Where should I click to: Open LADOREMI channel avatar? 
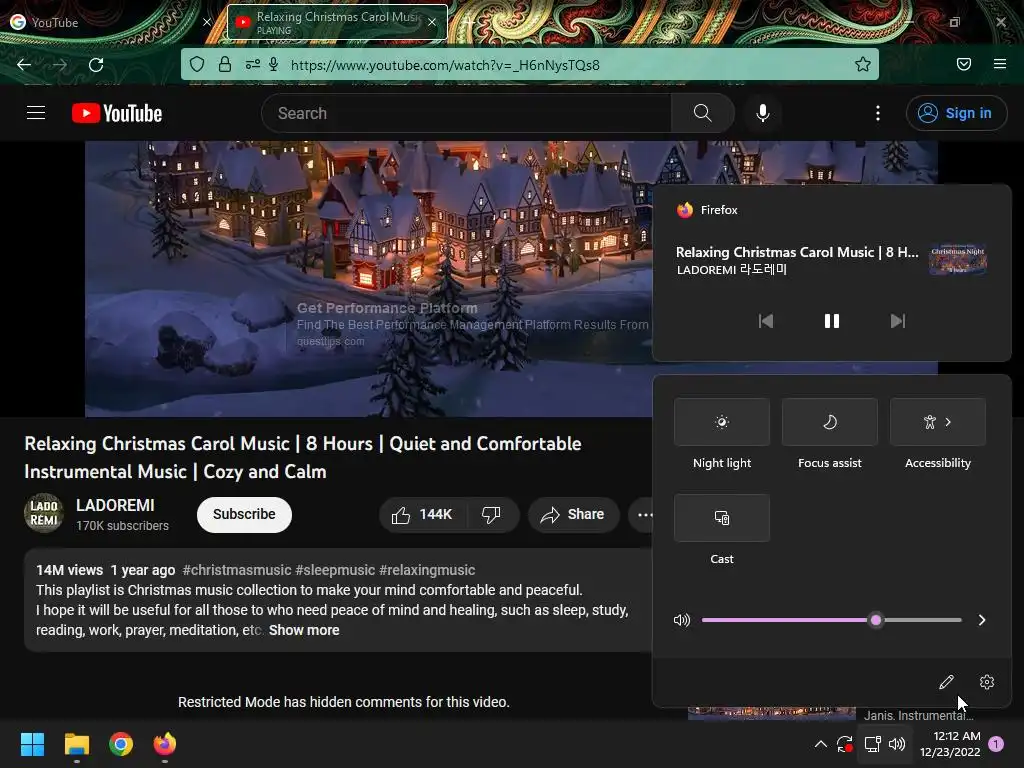[44, 513]
